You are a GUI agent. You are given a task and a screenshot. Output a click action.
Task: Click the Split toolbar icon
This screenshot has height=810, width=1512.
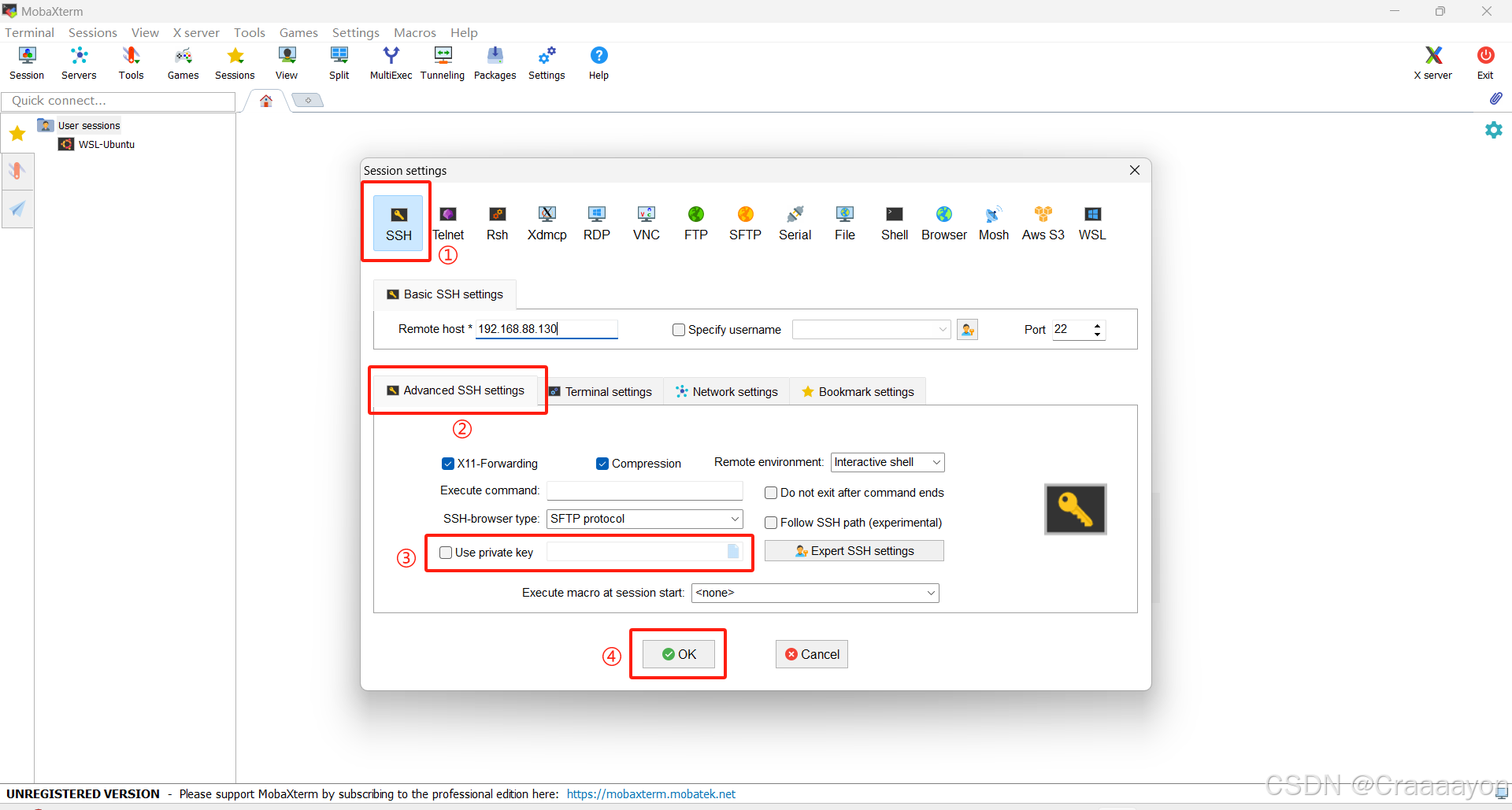[x=339, y=63]
